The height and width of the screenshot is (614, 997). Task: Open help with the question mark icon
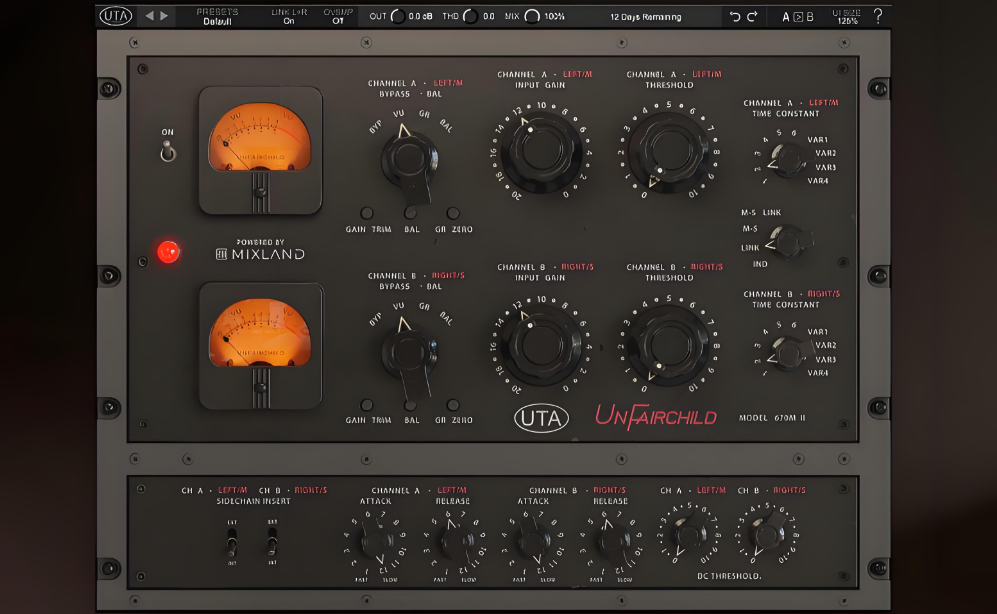pyautogui.click(x=878, y=16)
